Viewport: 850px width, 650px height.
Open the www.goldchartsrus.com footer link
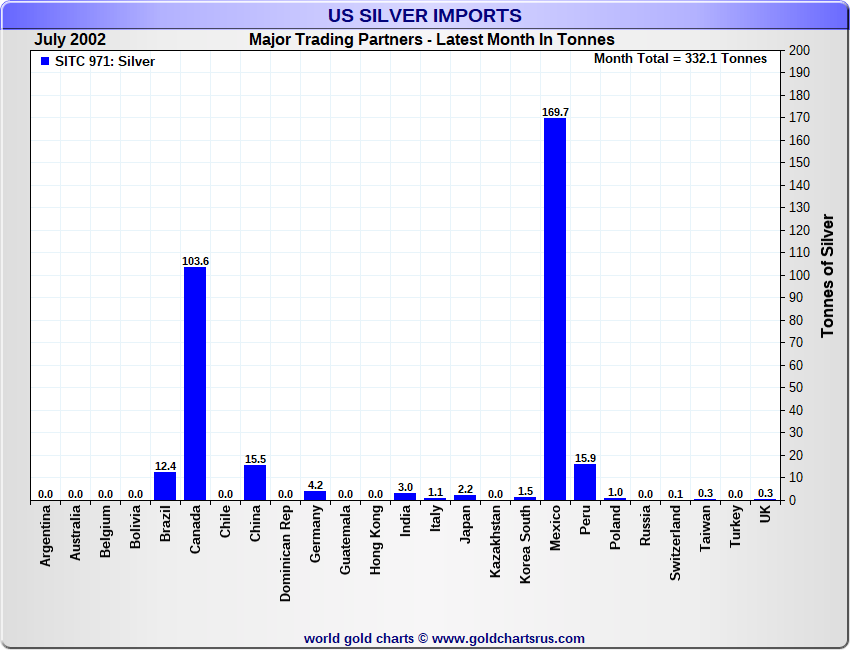(x=508, y=638)
